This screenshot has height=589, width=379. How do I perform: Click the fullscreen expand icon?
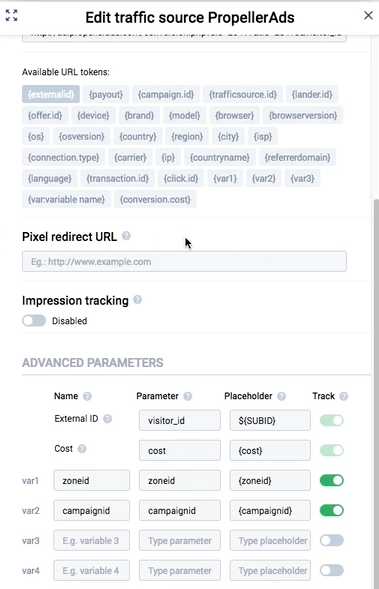coord(11,15)
